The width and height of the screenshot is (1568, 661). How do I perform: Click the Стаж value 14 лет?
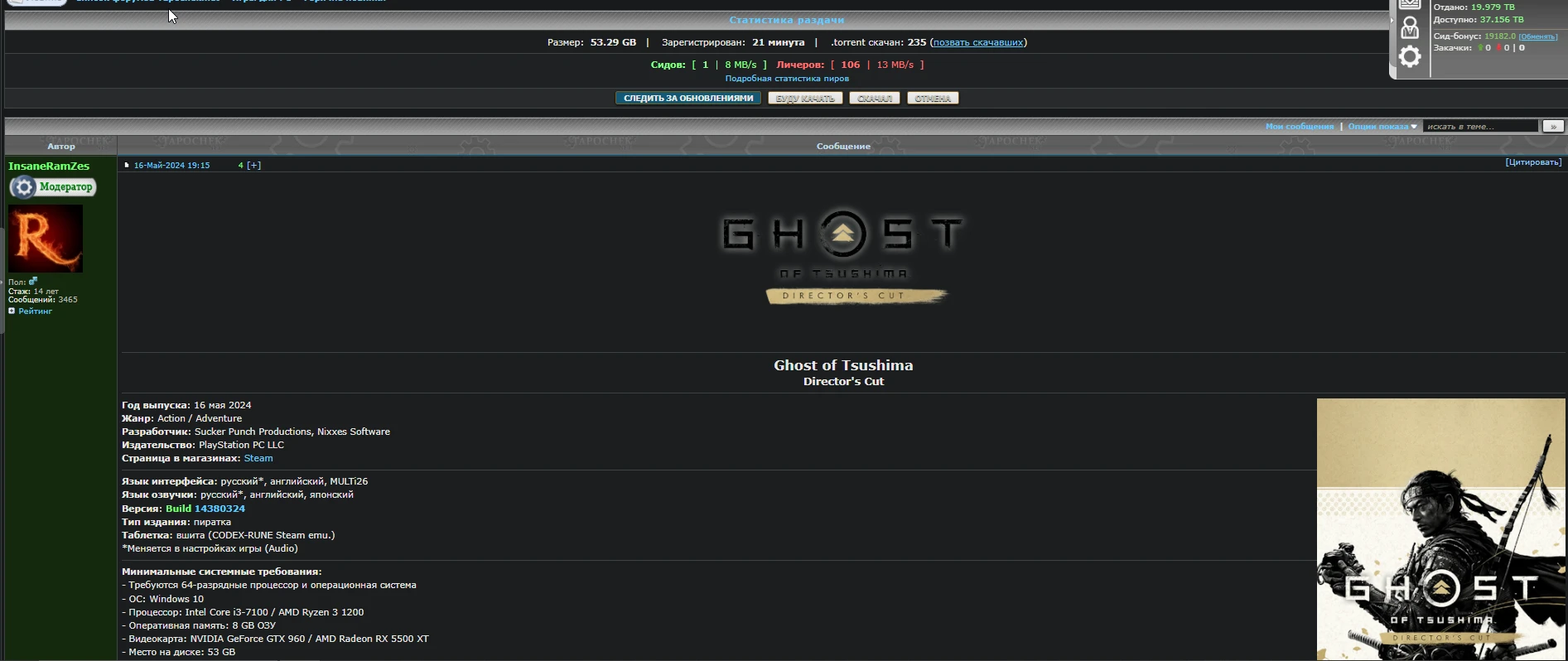coord(46,292)
